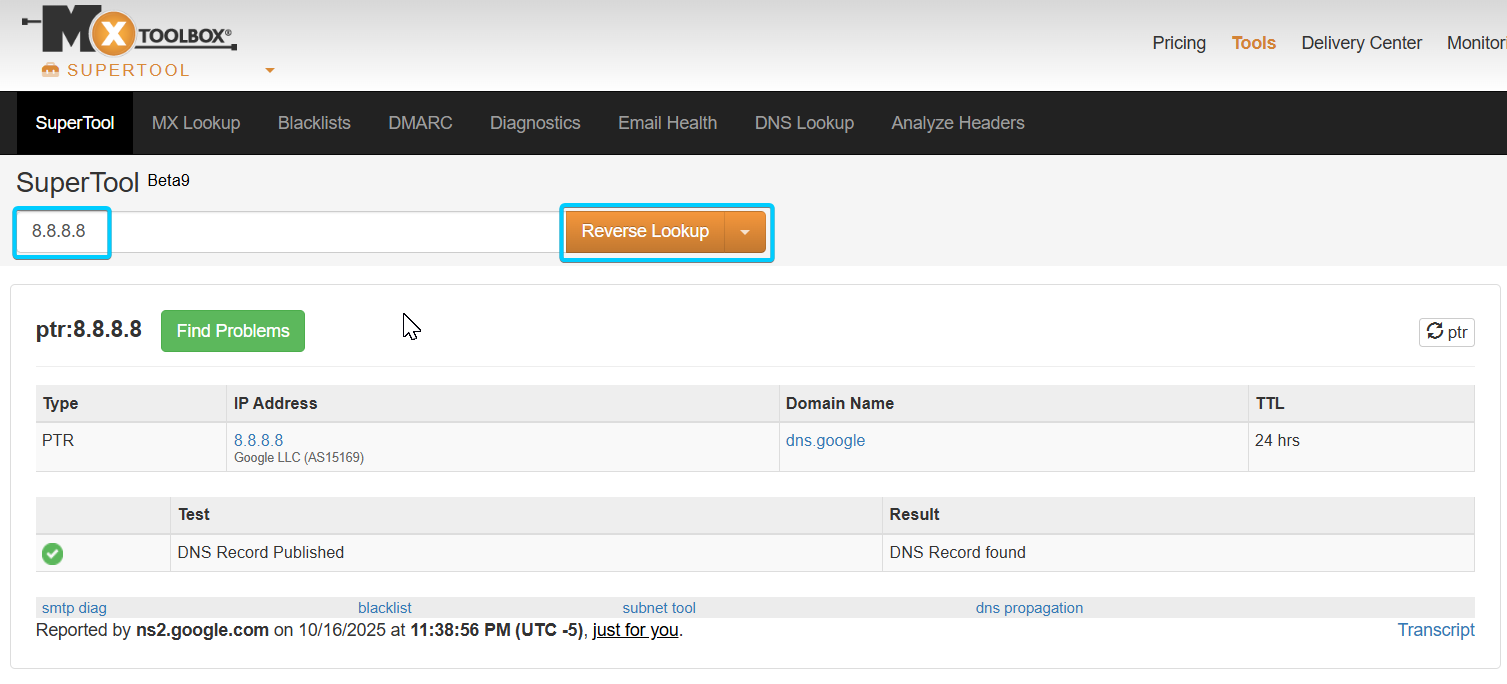1507x684 pixels.
Task: Go to the Analyze Headers tab
Action: coord(957,123)
